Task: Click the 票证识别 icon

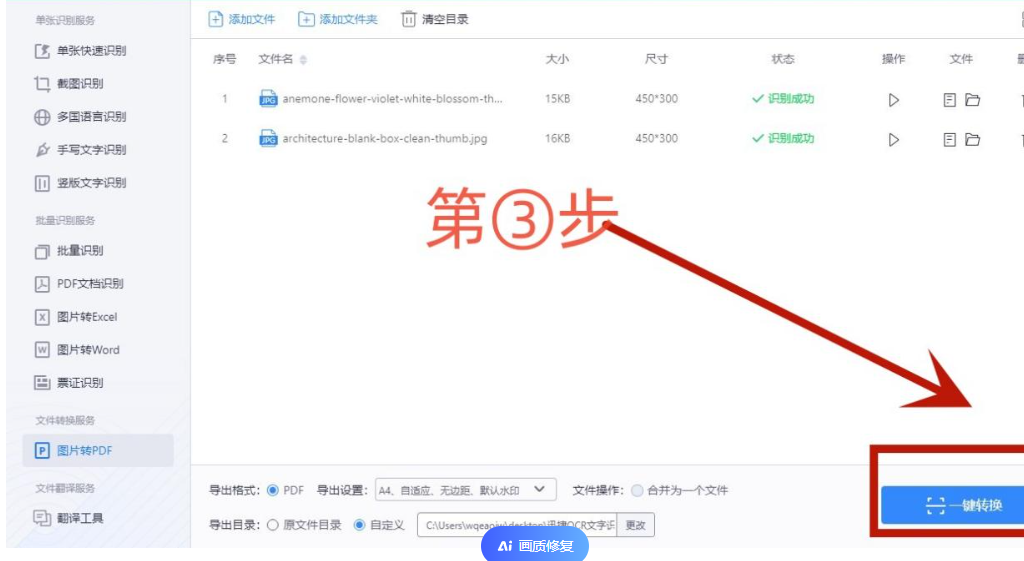Action: click(x=42, y=383)
